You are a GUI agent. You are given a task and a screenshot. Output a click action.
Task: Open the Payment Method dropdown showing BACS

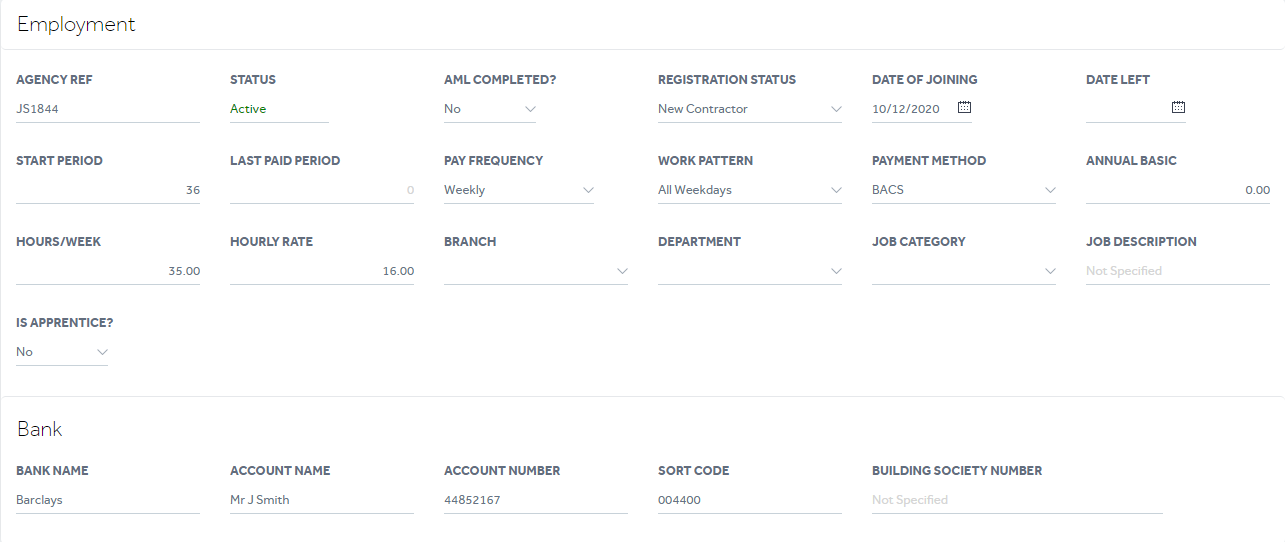(964, 190)
